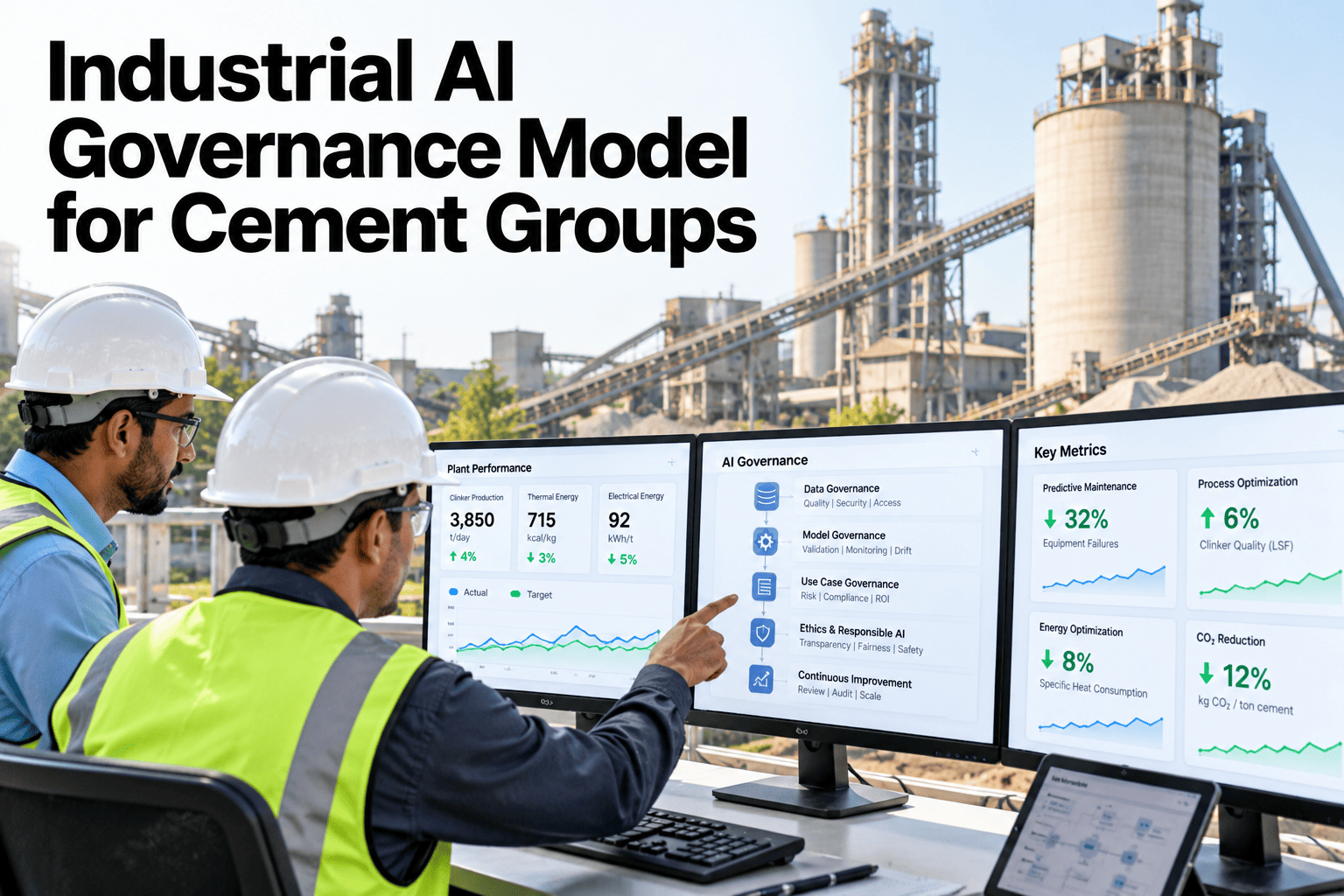The width and height of the screenshot is (1344, 896).
Task: Click the Key Metrics panel title
Action: tap(1070, 451)
